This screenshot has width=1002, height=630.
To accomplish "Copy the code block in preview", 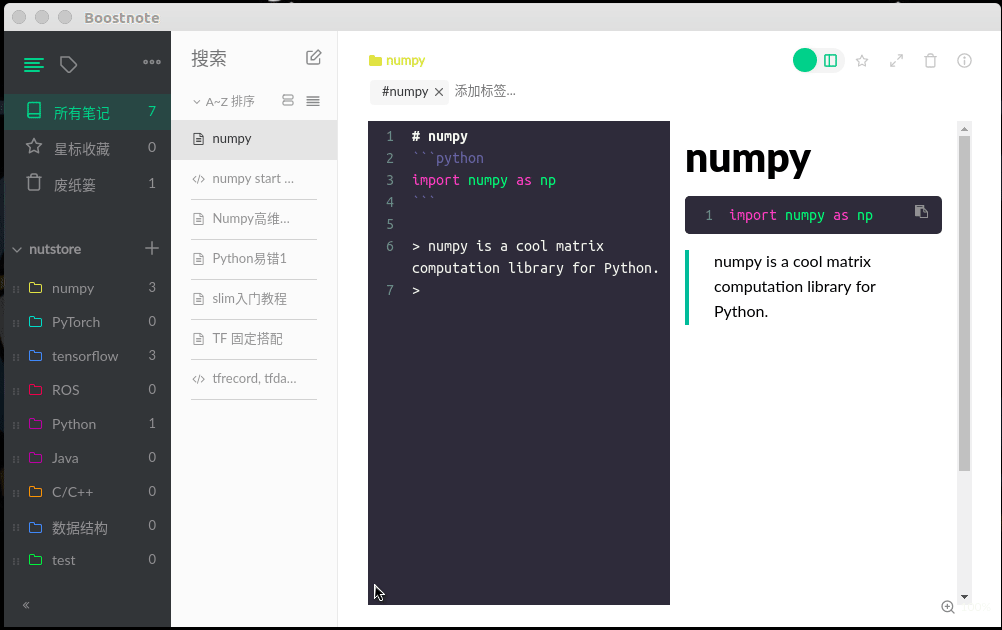I will click(x=921, y=211).
